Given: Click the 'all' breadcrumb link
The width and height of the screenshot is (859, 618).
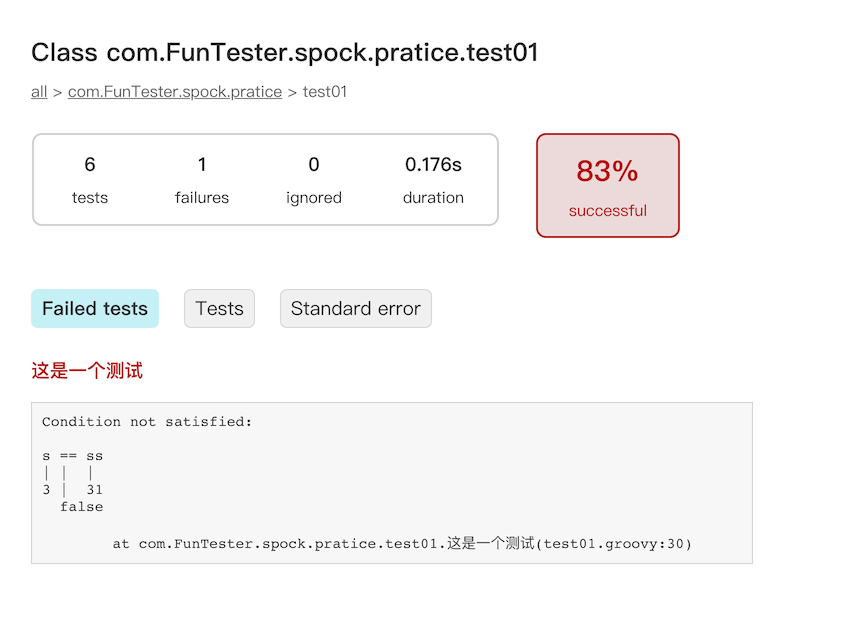Looking at the screenshot, I should tap(39, 92).
